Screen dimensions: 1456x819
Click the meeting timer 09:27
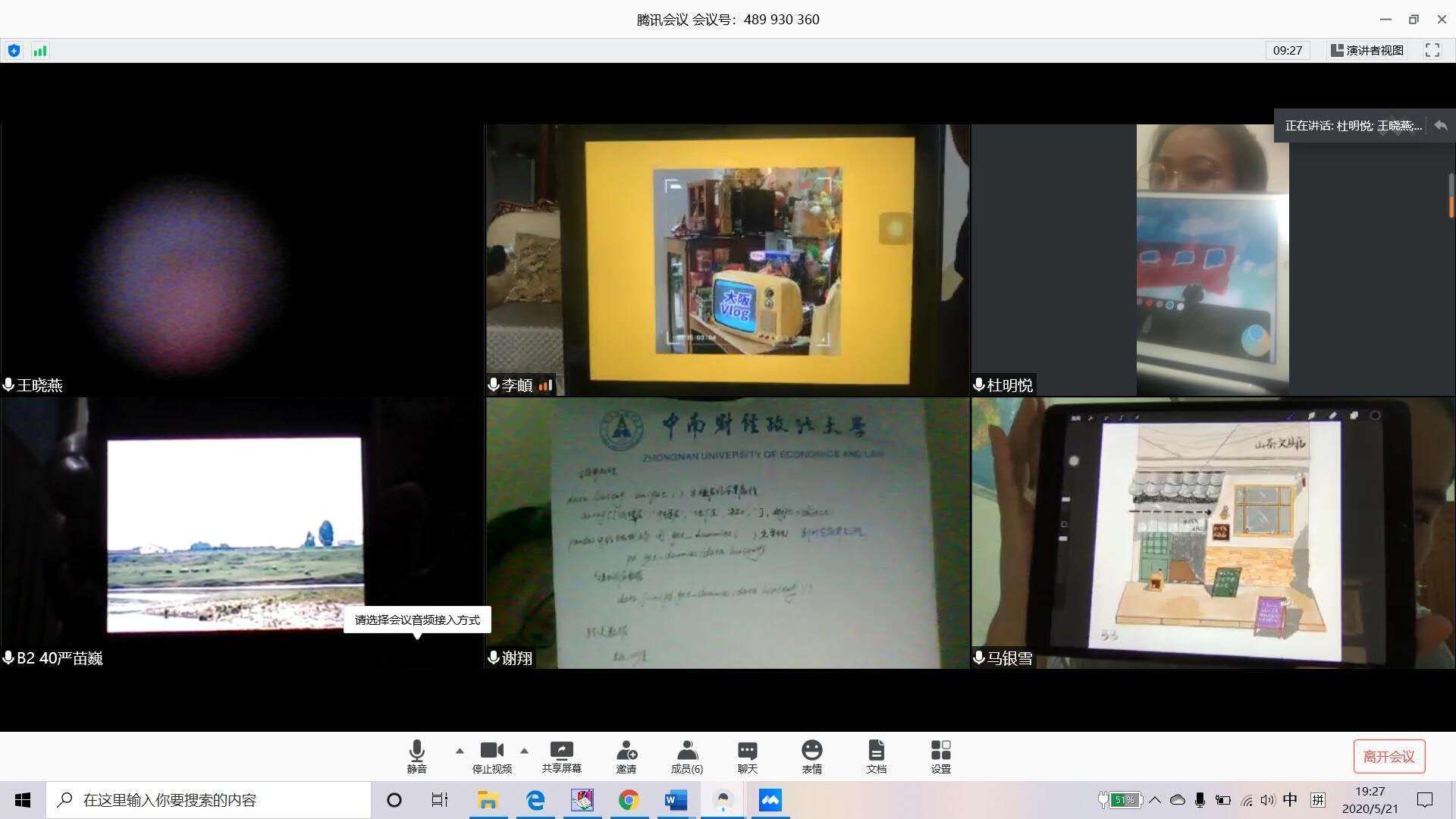[x=1288, y=50]
